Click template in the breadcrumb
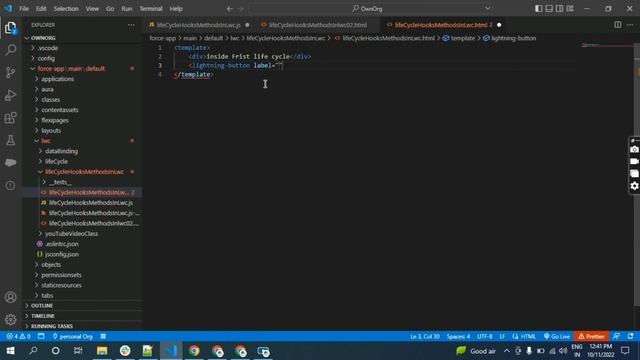Image resolution: width=640 pixels, height=360 pixels. coord(462,38)
